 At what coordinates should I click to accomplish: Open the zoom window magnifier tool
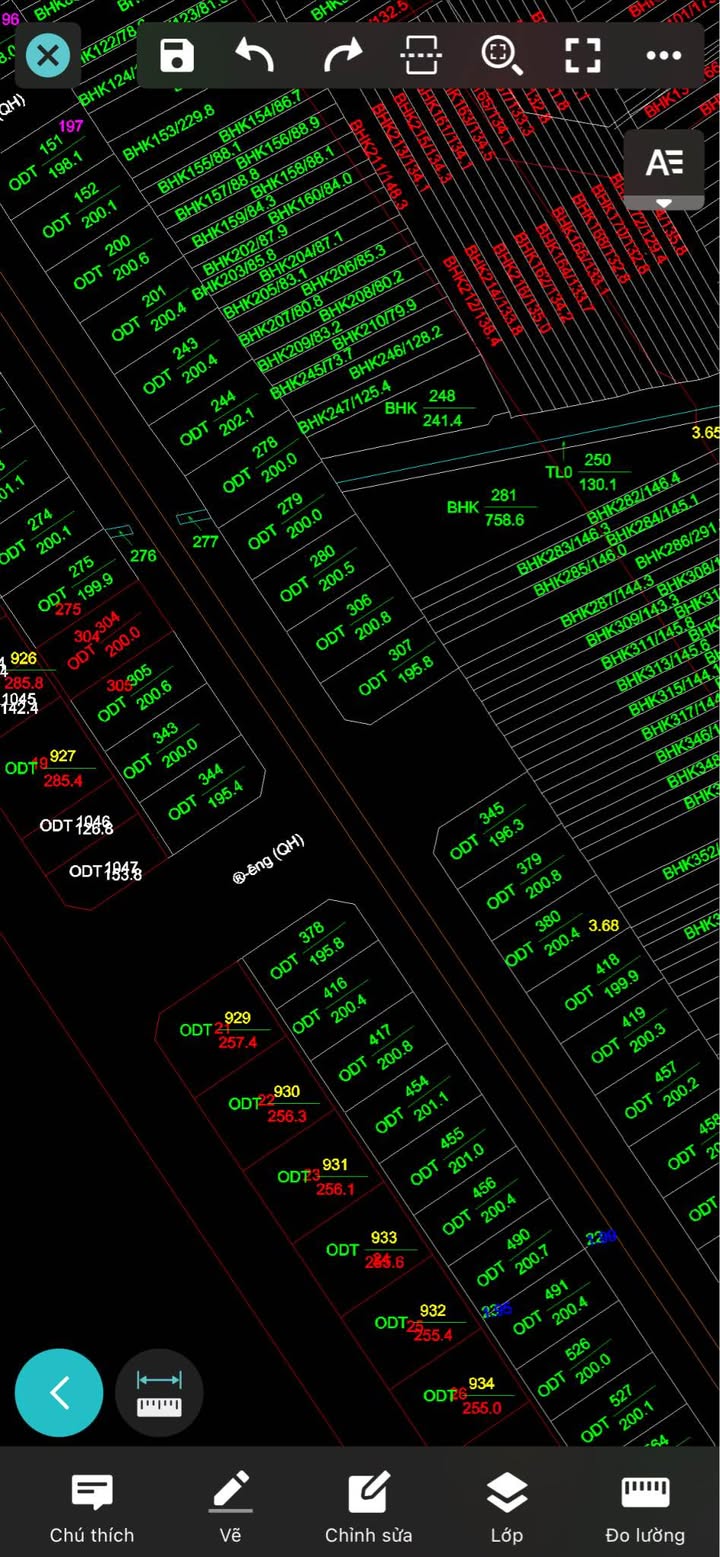pyautogui.click(x=502, y=56)
